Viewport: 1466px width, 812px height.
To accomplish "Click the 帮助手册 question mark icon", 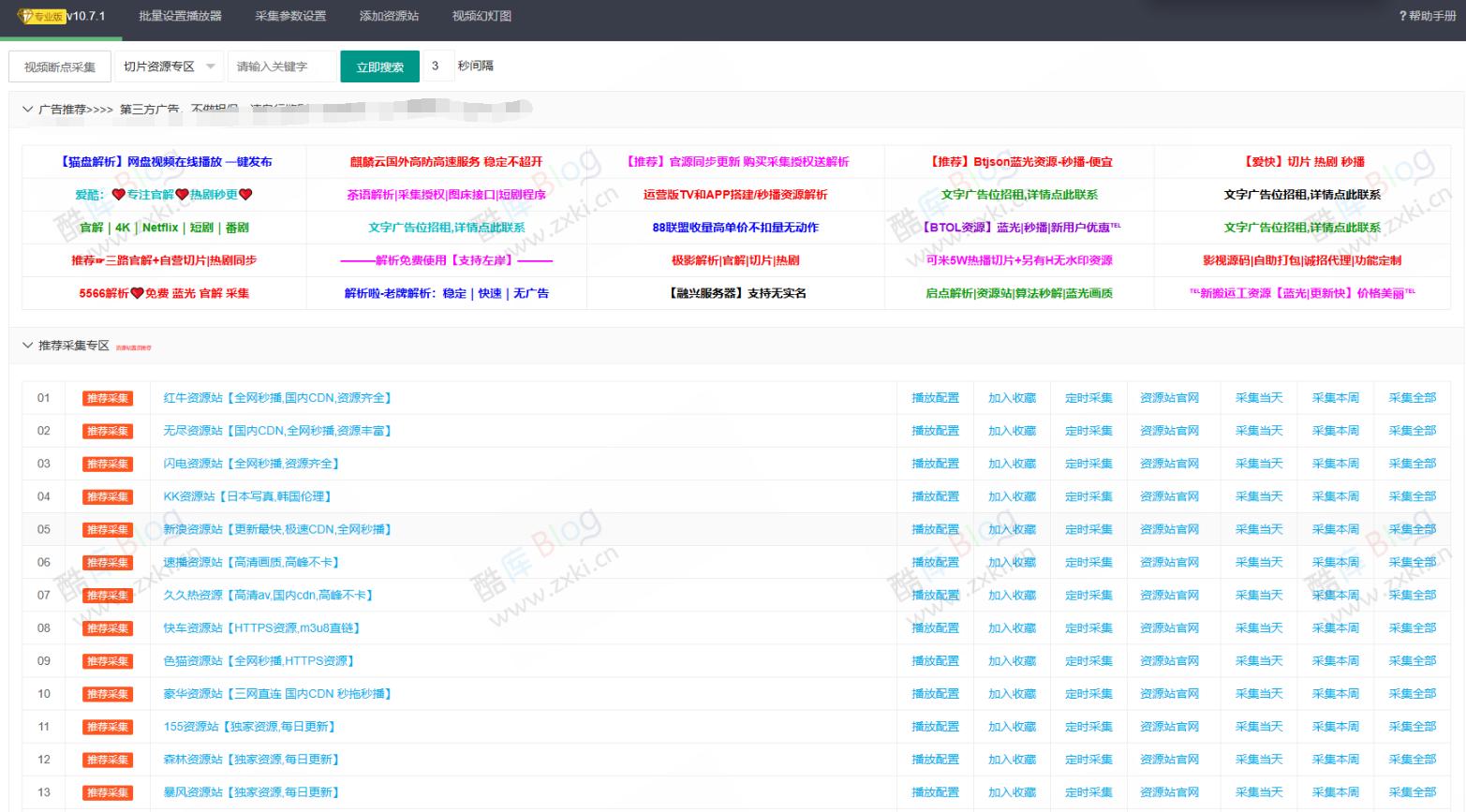I will pyautogui.click(x=1402, y=16).
